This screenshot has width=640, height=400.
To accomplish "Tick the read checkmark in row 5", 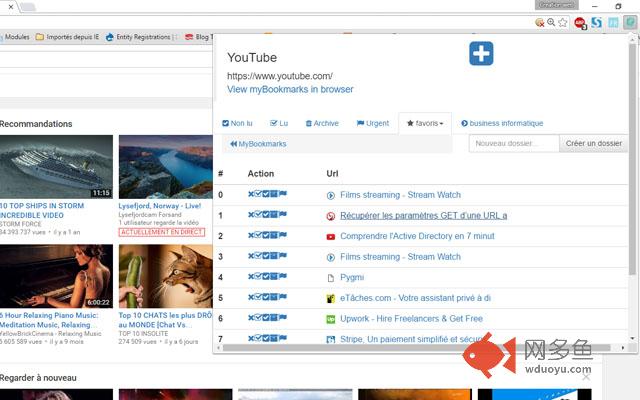I will (x=259, y=298).
